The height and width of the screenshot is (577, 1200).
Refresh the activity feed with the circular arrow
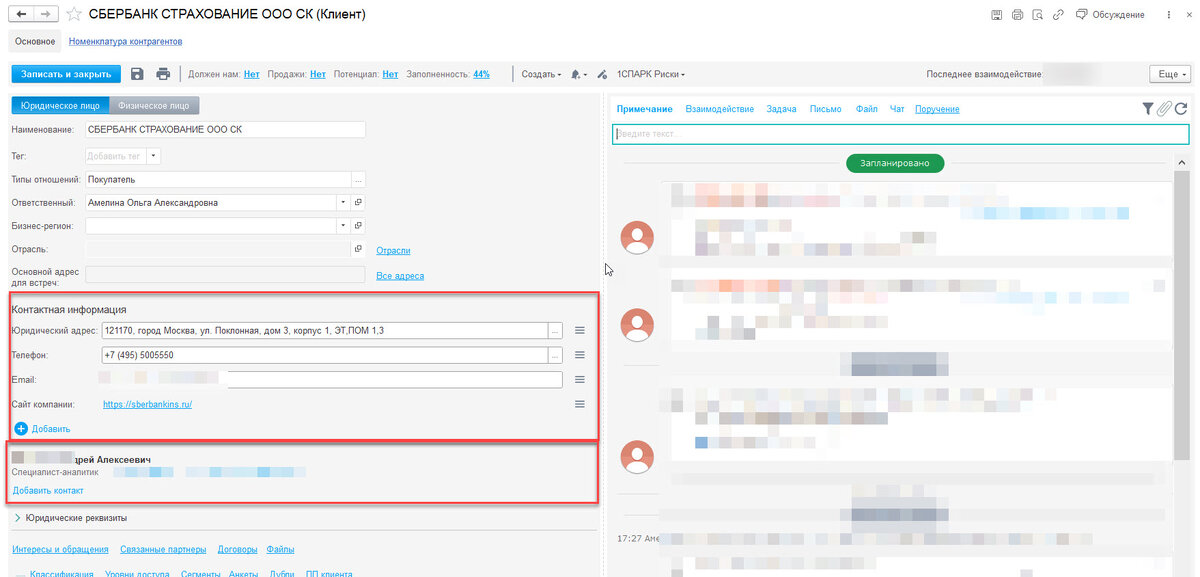(x=1181, y=109)
